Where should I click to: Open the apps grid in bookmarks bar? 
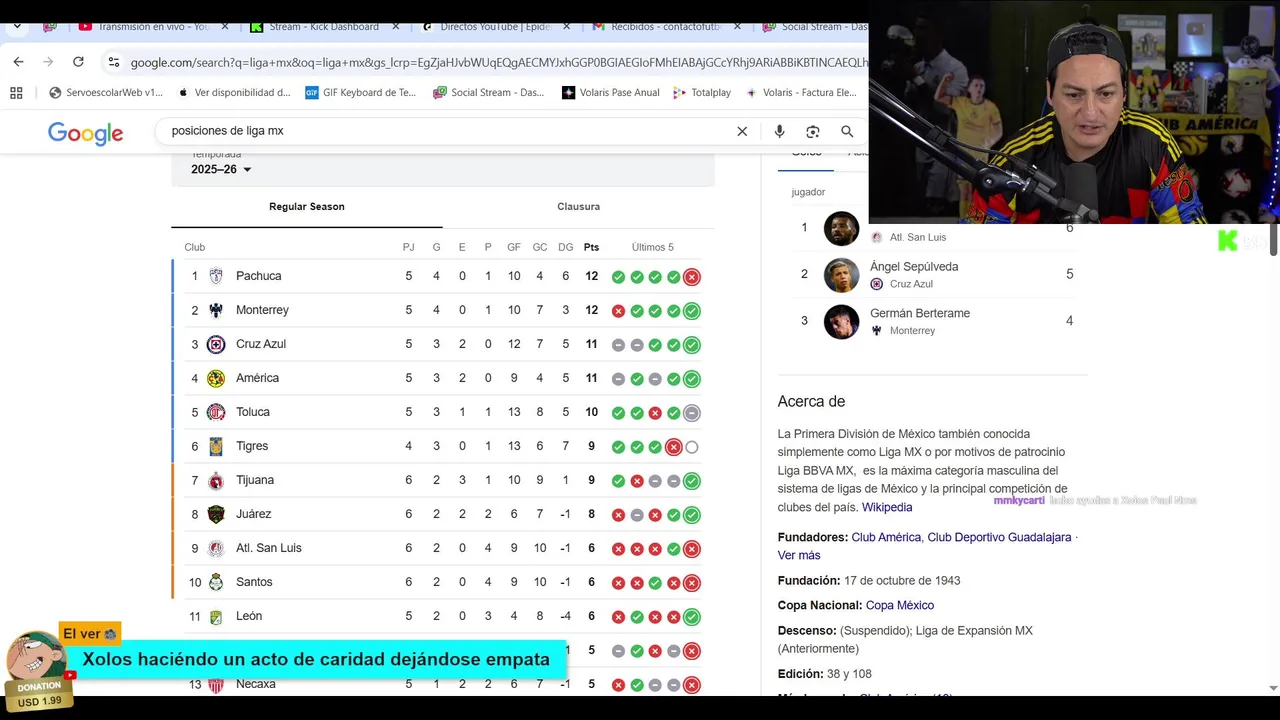tap(16, 92)
